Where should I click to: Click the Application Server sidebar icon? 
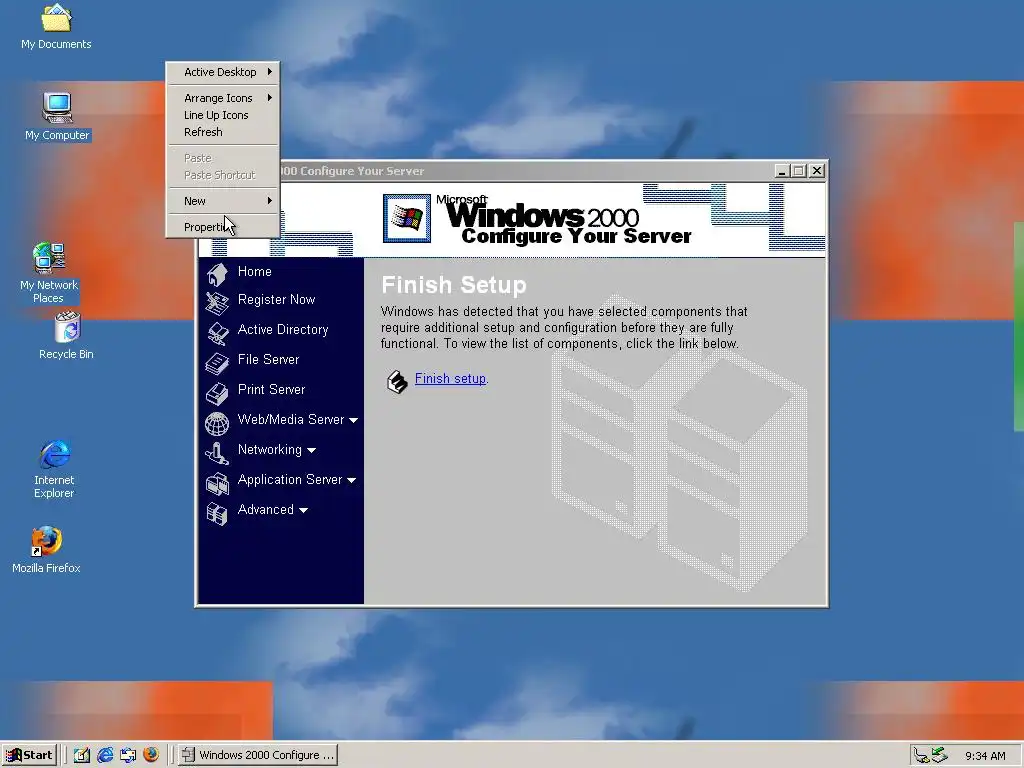pyautogui.click(x=217, y=483)
